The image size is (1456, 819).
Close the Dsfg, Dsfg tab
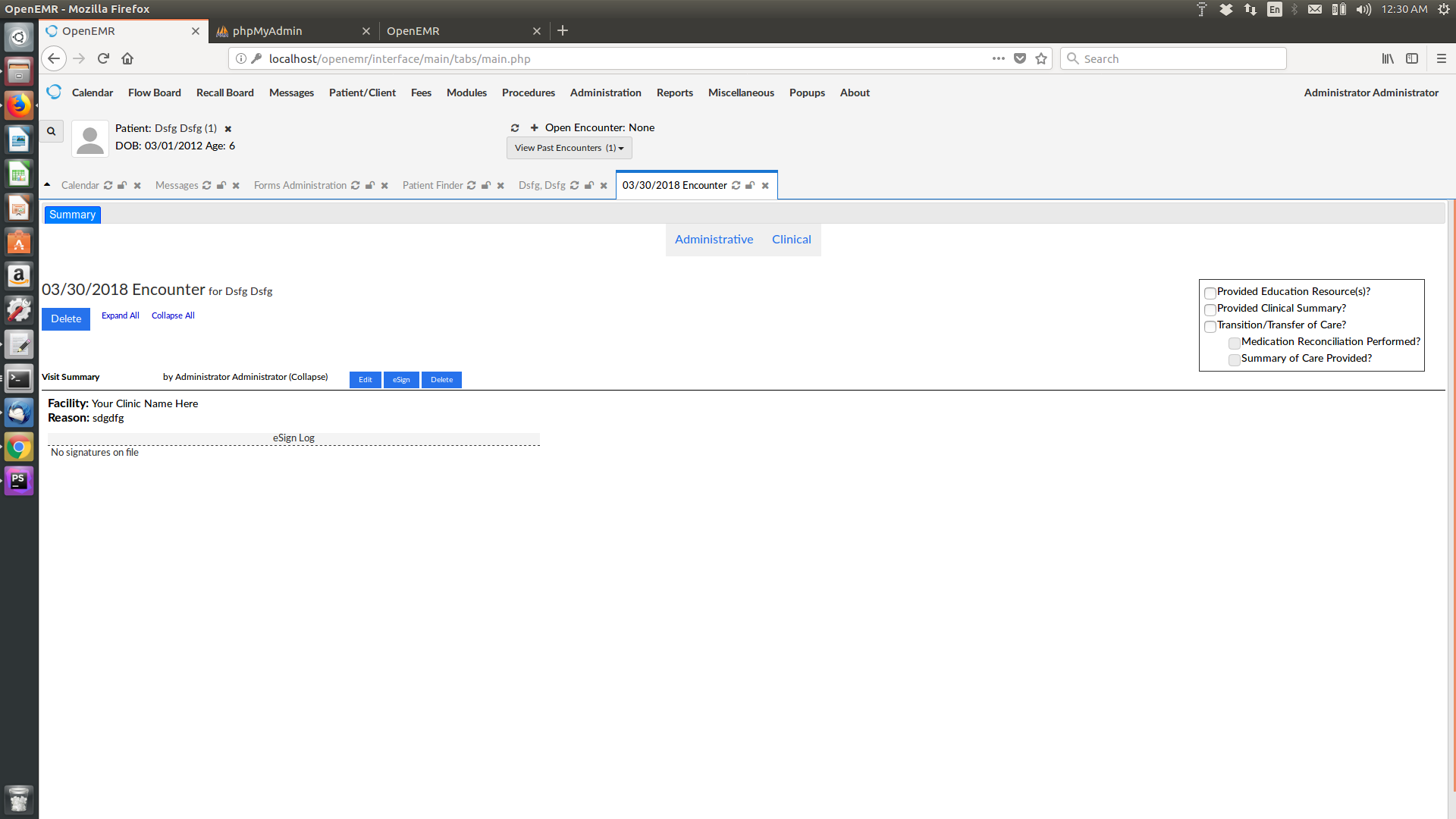coord(604,186)
